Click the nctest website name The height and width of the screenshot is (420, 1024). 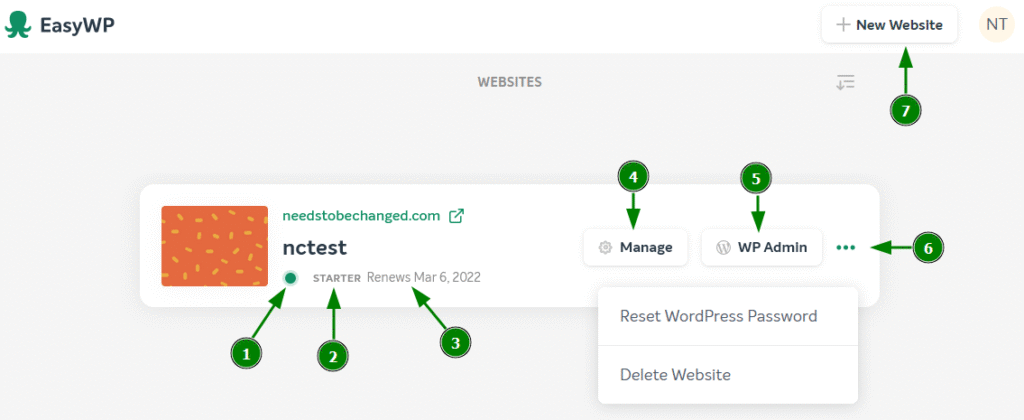pos(315,246)
